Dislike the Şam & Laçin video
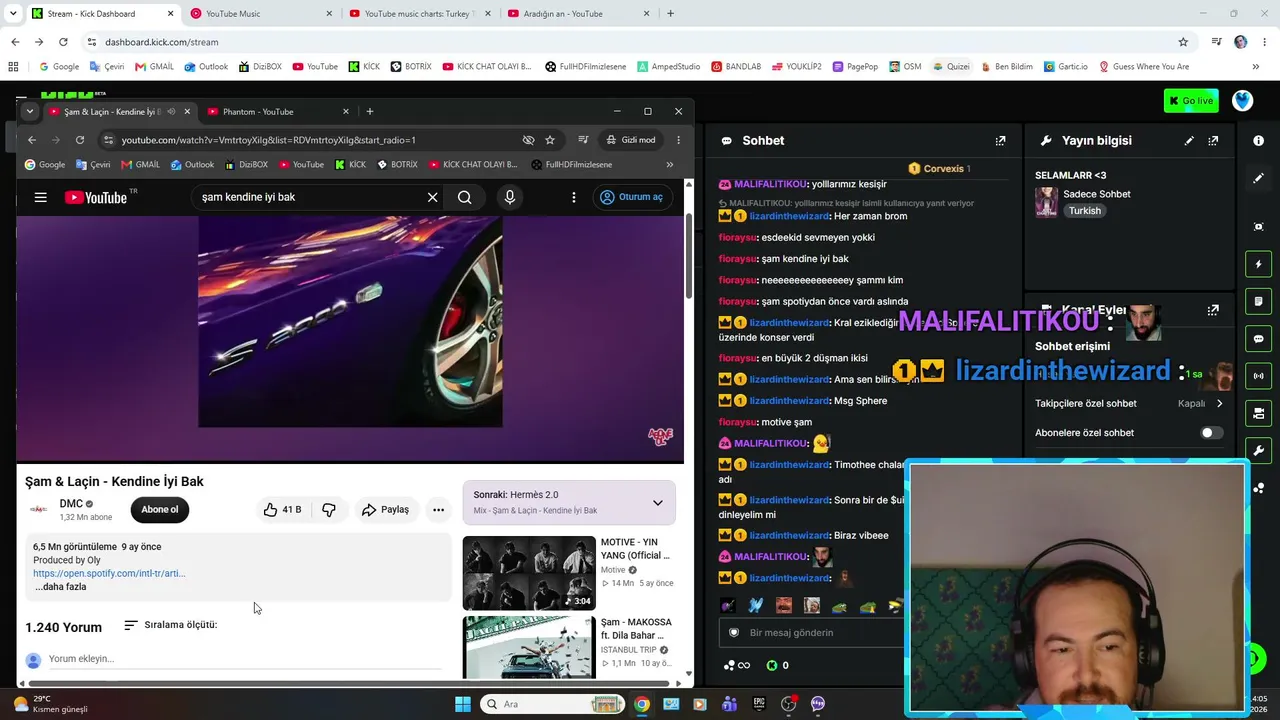This screenshot has width=1280, height=720. point(328,510)
